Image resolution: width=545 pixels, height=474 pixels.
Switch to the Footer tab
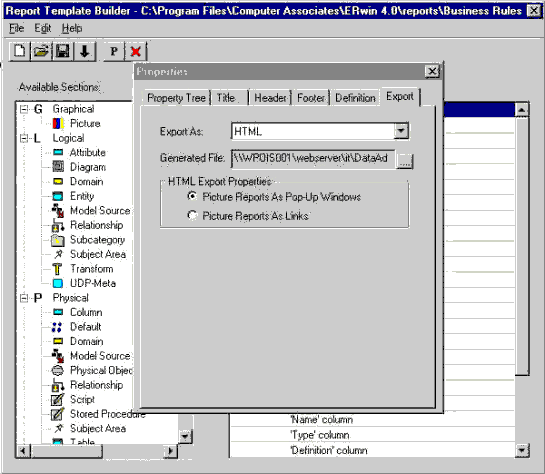click(311, 98)
